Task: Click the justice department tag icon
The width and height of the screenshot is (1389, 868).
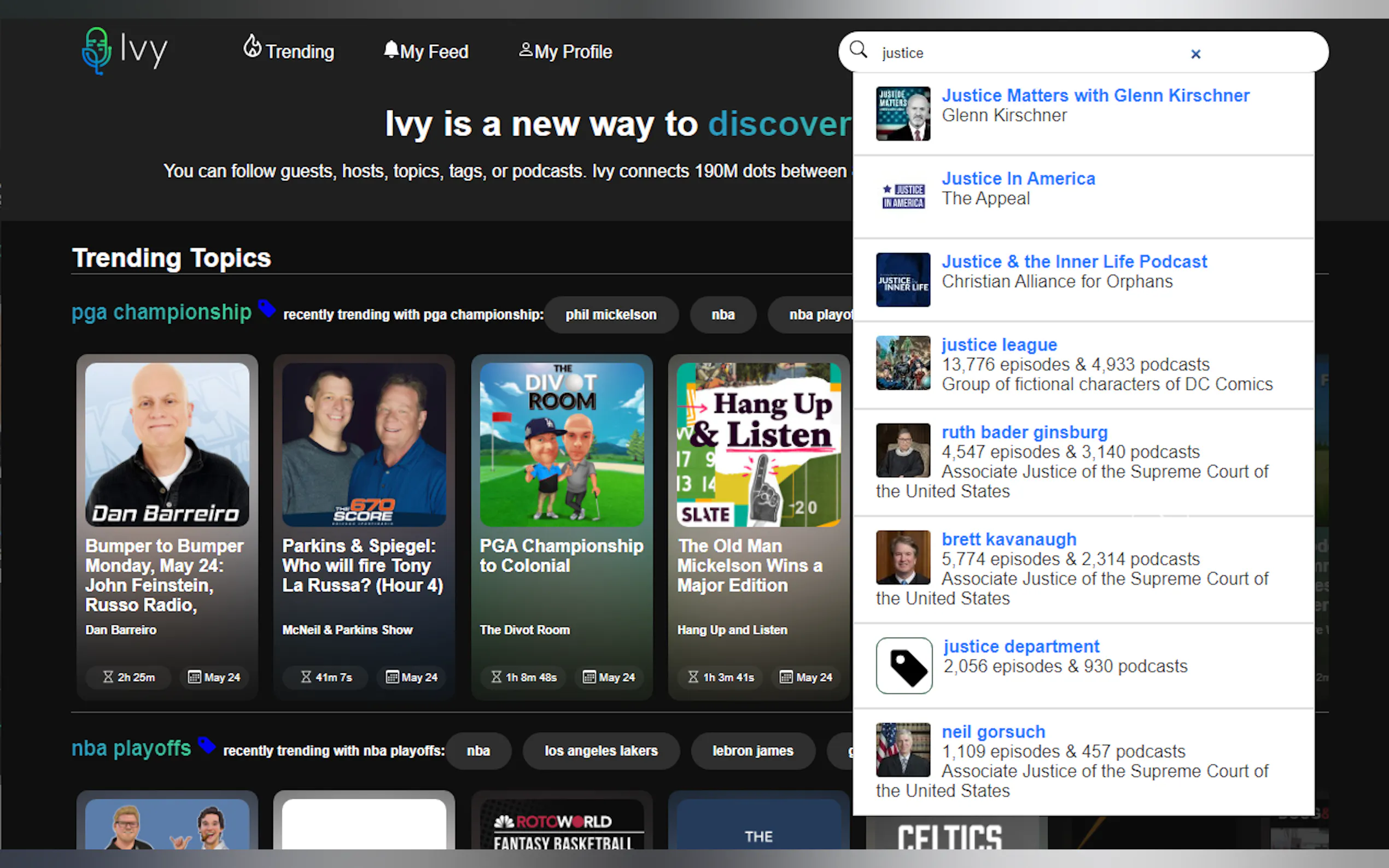Action: click(x=904, y=666)
